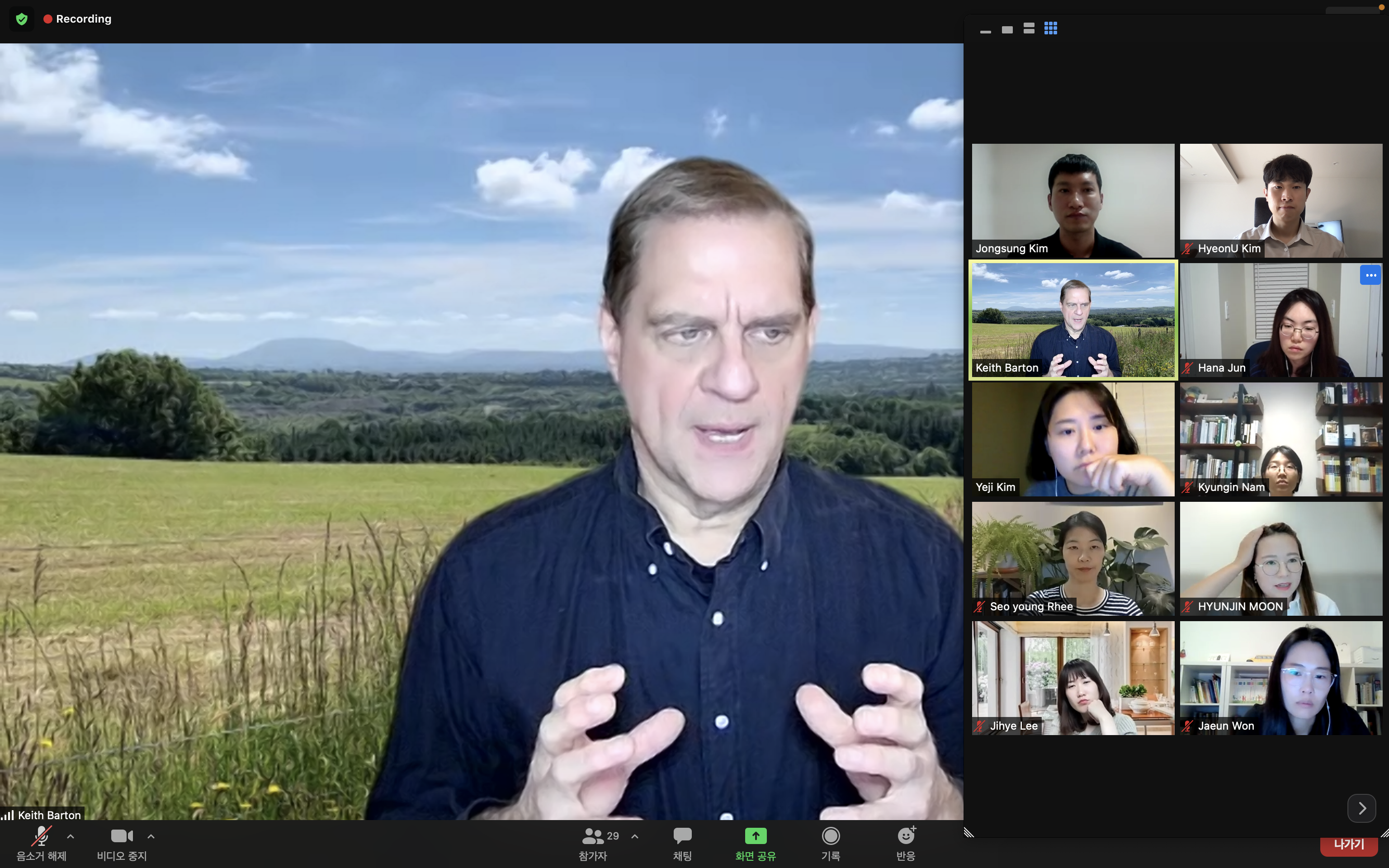Open video options arrow beside 비디오 중지
This screenshot has height=868, width=1389.
pyautogui.click(x=151, y=836)
